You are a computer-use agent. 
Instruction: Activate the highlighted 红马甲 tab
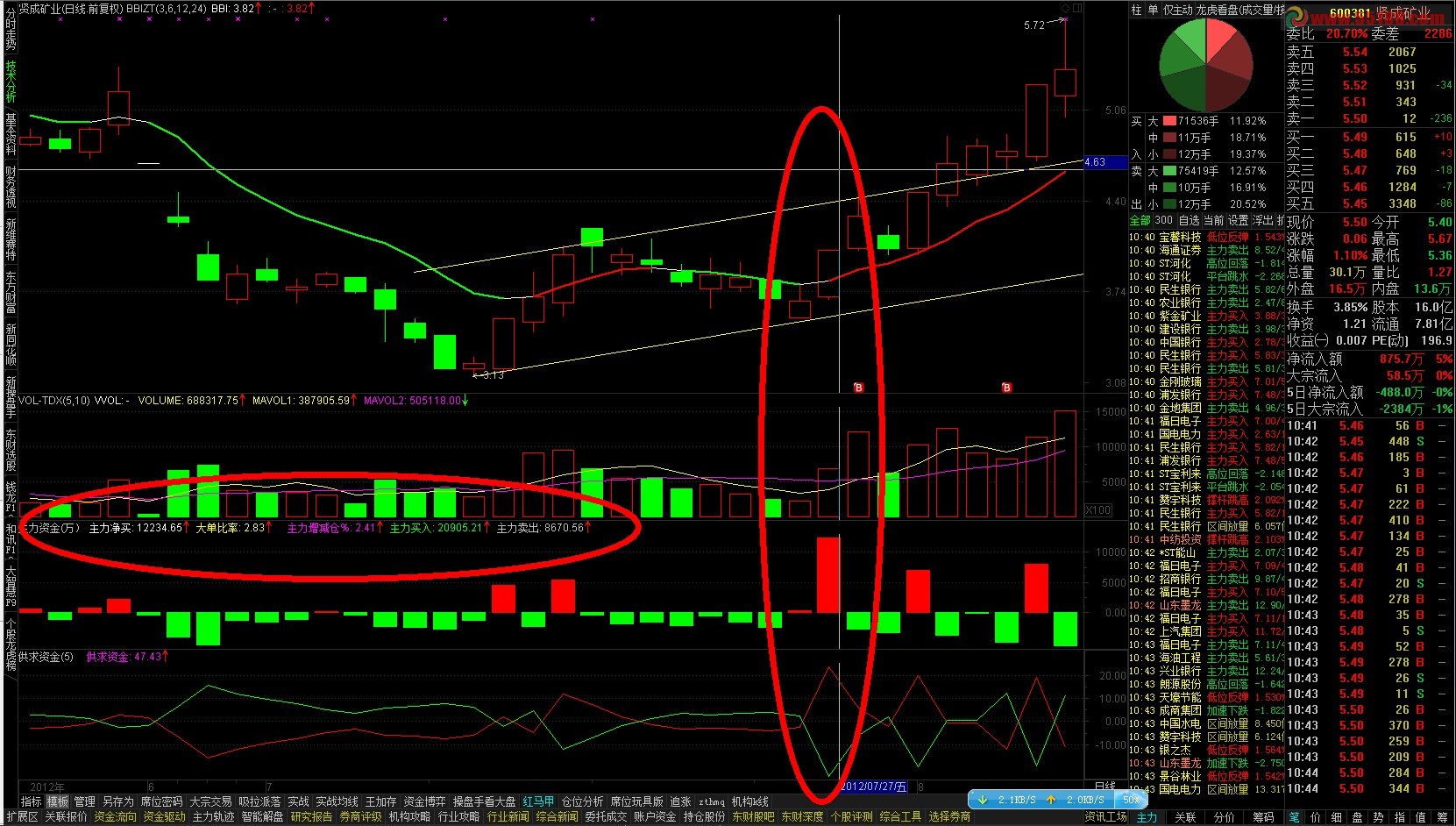pyautogui.click(x=538, y=801)
